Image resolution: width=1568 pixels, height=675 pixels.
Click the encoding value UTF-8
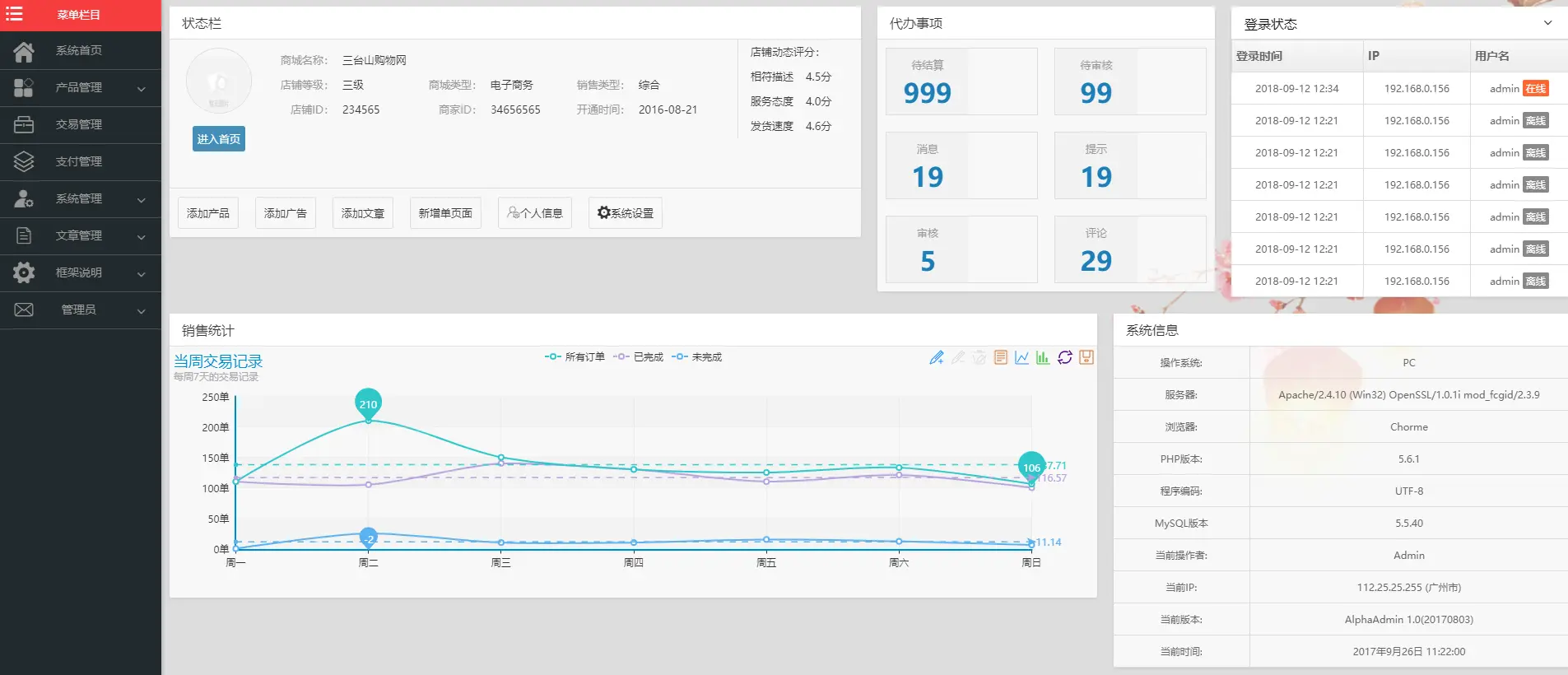1409,491
